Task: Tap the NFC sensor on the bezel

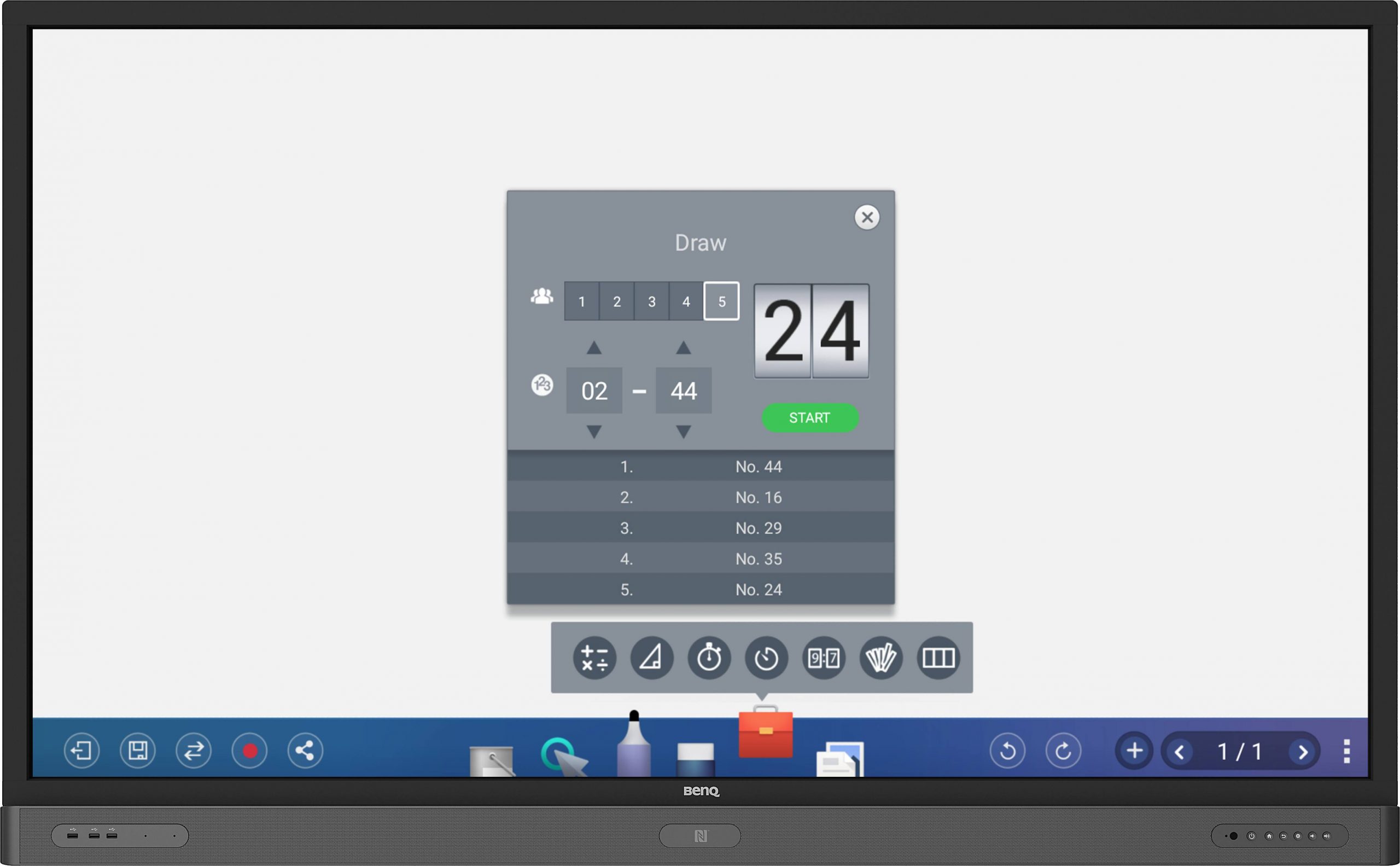Action: coord(699,836)
